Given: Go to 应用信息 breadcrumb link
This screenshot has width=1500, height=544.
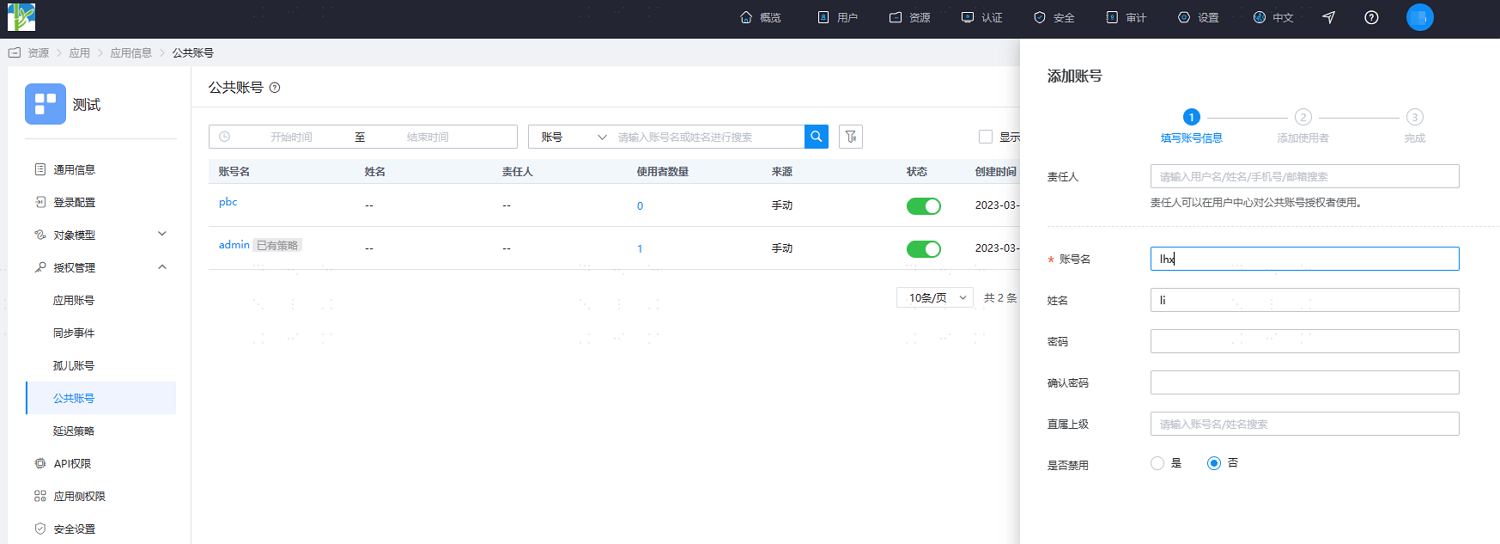Looking at the screenshot, I should coord(131,53).
